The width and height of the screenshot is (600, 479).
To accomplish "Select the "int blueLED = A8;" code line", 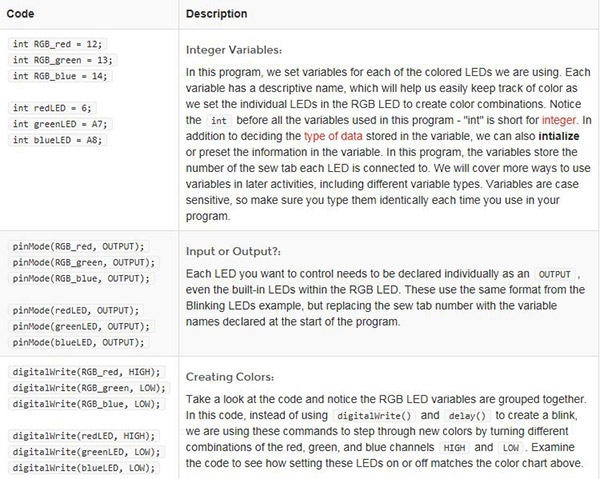I will pyautogui.click(x=57, y=140).
